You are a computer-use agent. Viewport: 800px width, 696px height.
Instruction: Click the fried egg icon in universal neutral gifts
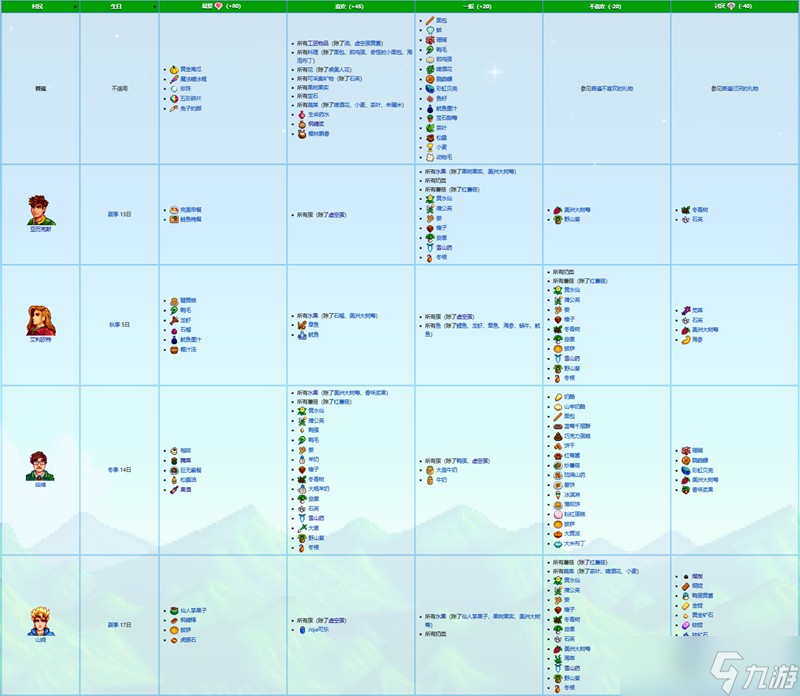pos(430,59)
